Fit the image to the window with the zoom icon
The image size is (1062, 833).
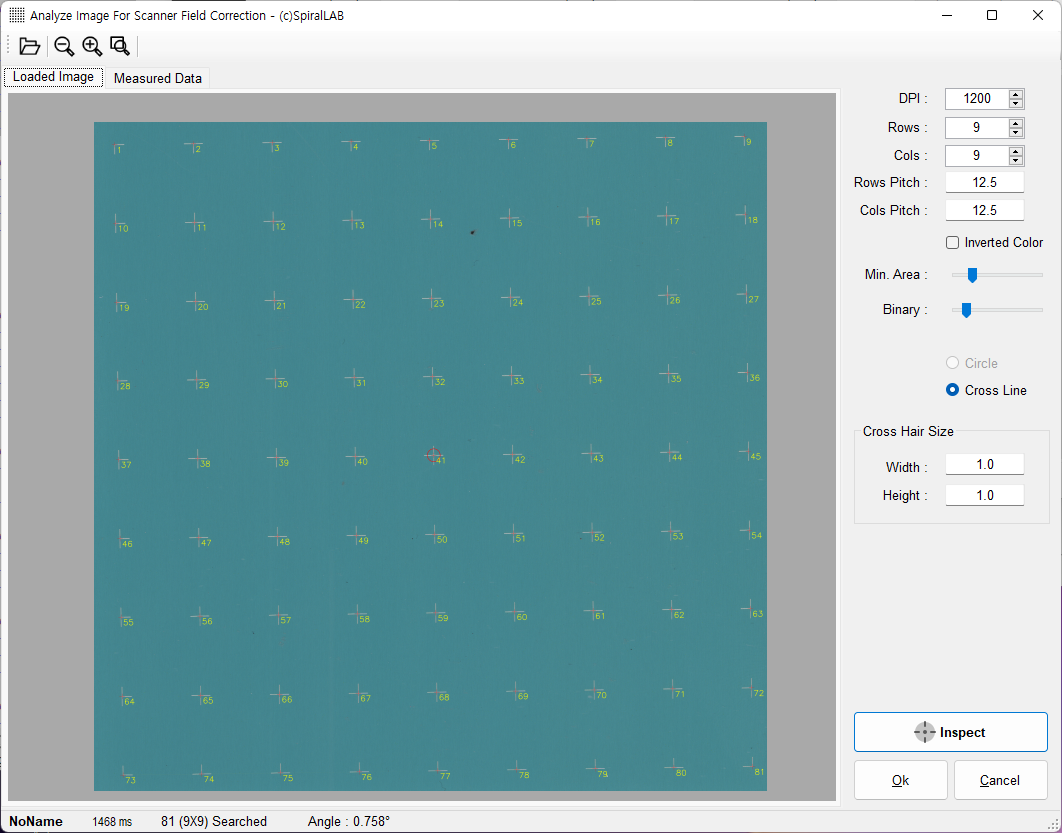120,46
